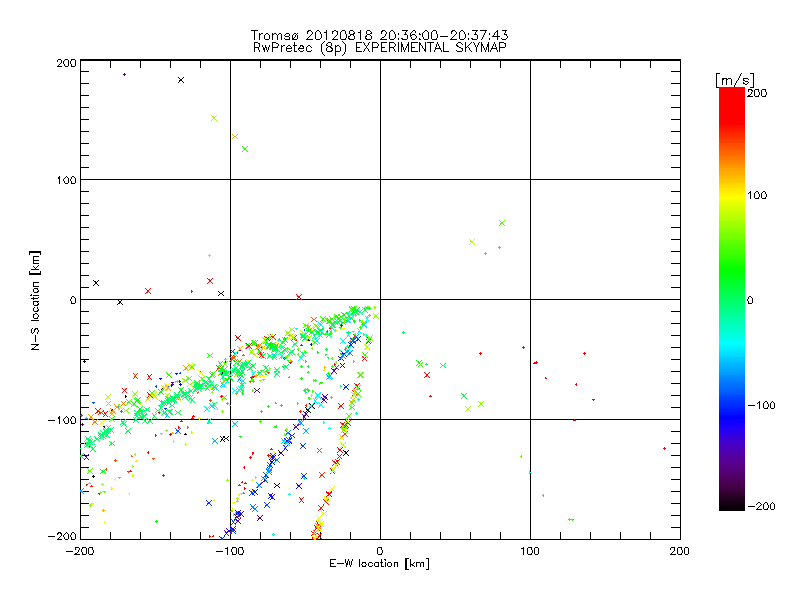Click the colorbar label '200' at top

[757, 93]
